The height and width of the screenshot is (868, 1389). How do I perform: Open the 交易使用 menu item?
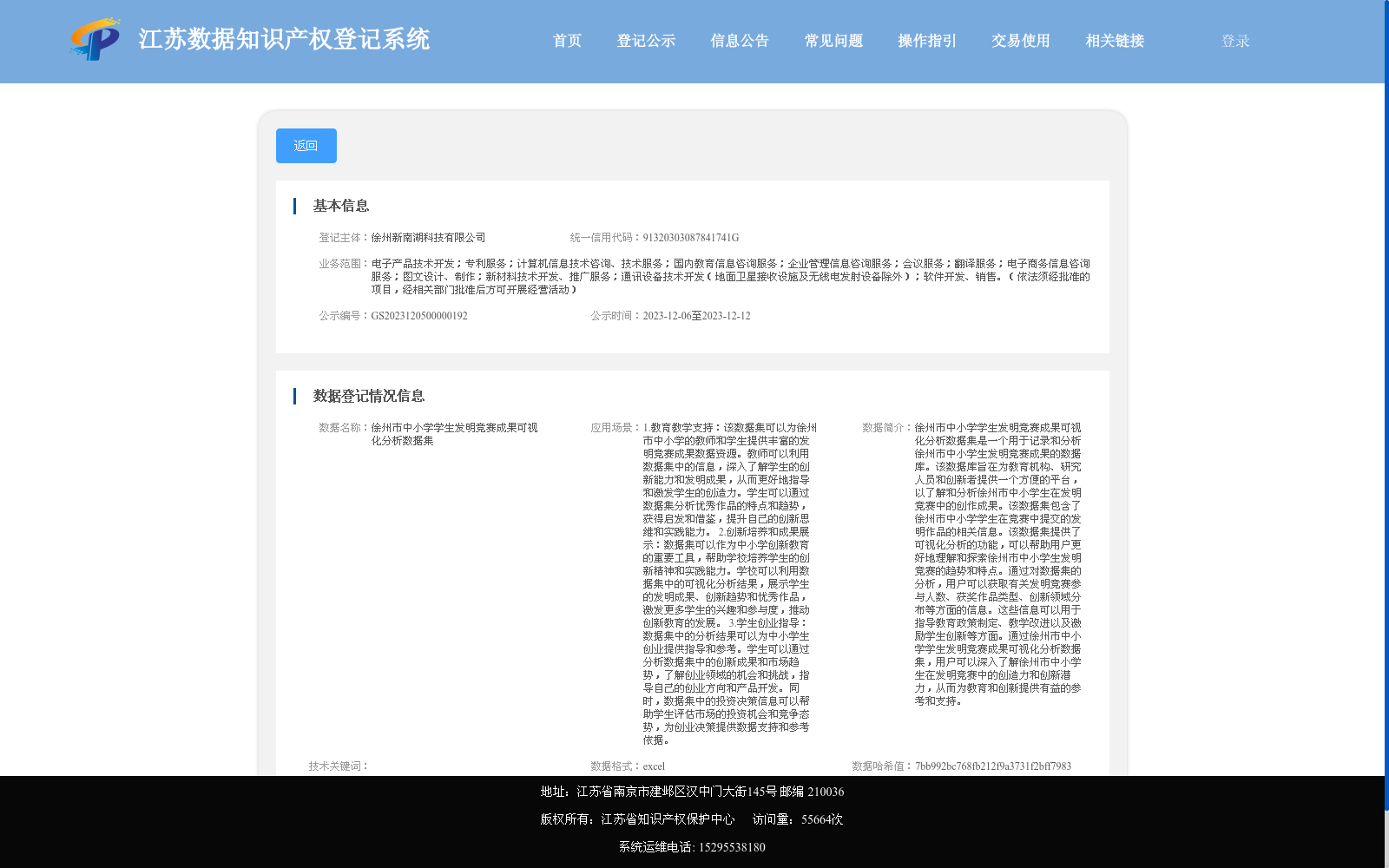1021,41
